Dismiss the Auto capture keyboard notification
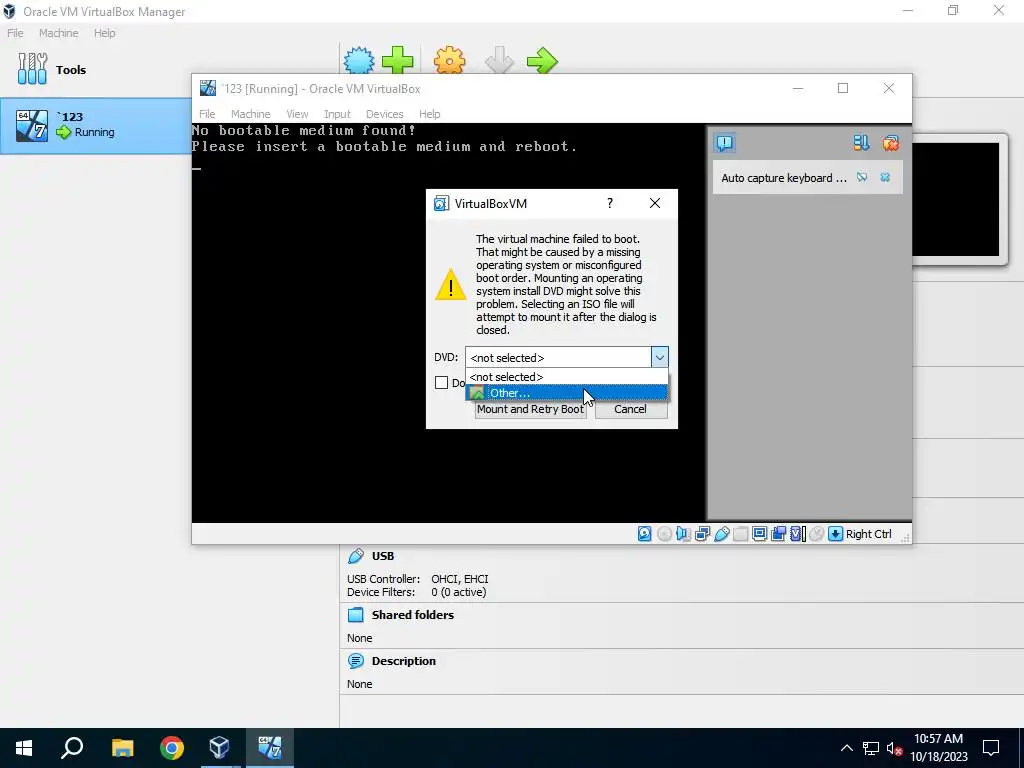Viewport: 1024px width, 768px height. (x=885, y=178)
